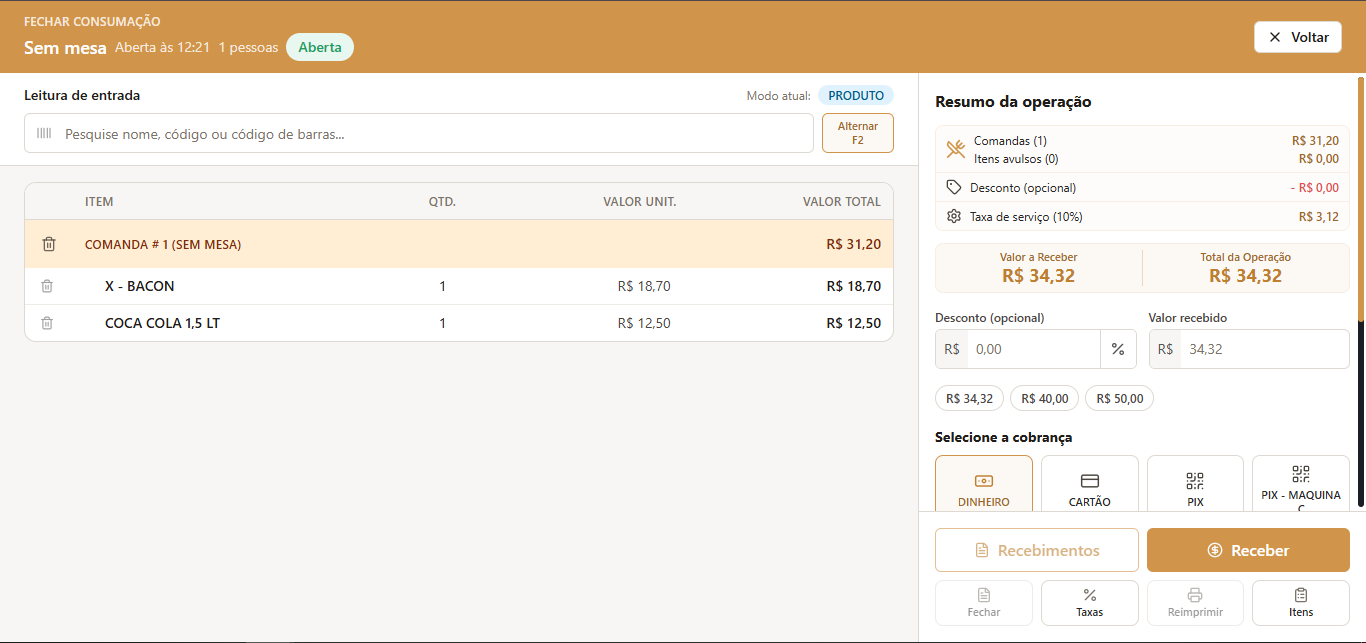Image resolution: width=1366 pixels, height=643 pixels.
Task: Click the Fechar button
Action: pyautogui.click(x=984, y=603)
